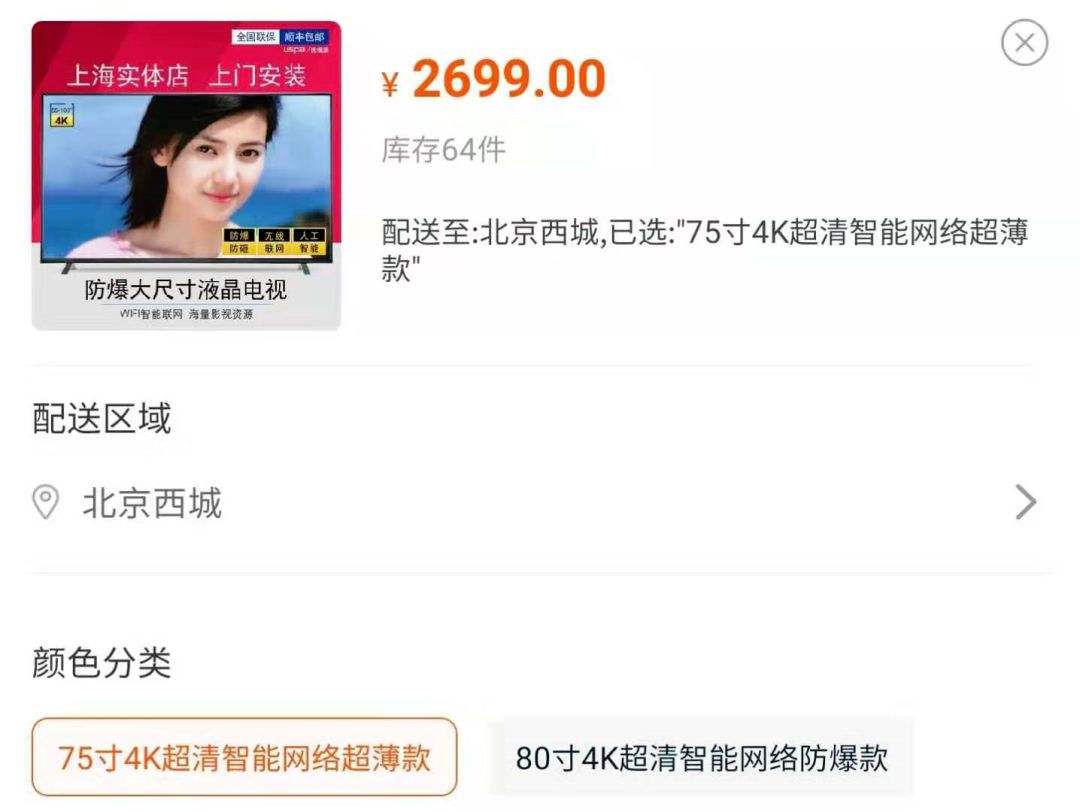Select the 75寸4K超清智能网络超薄款 option

click(x=245, y=757)
